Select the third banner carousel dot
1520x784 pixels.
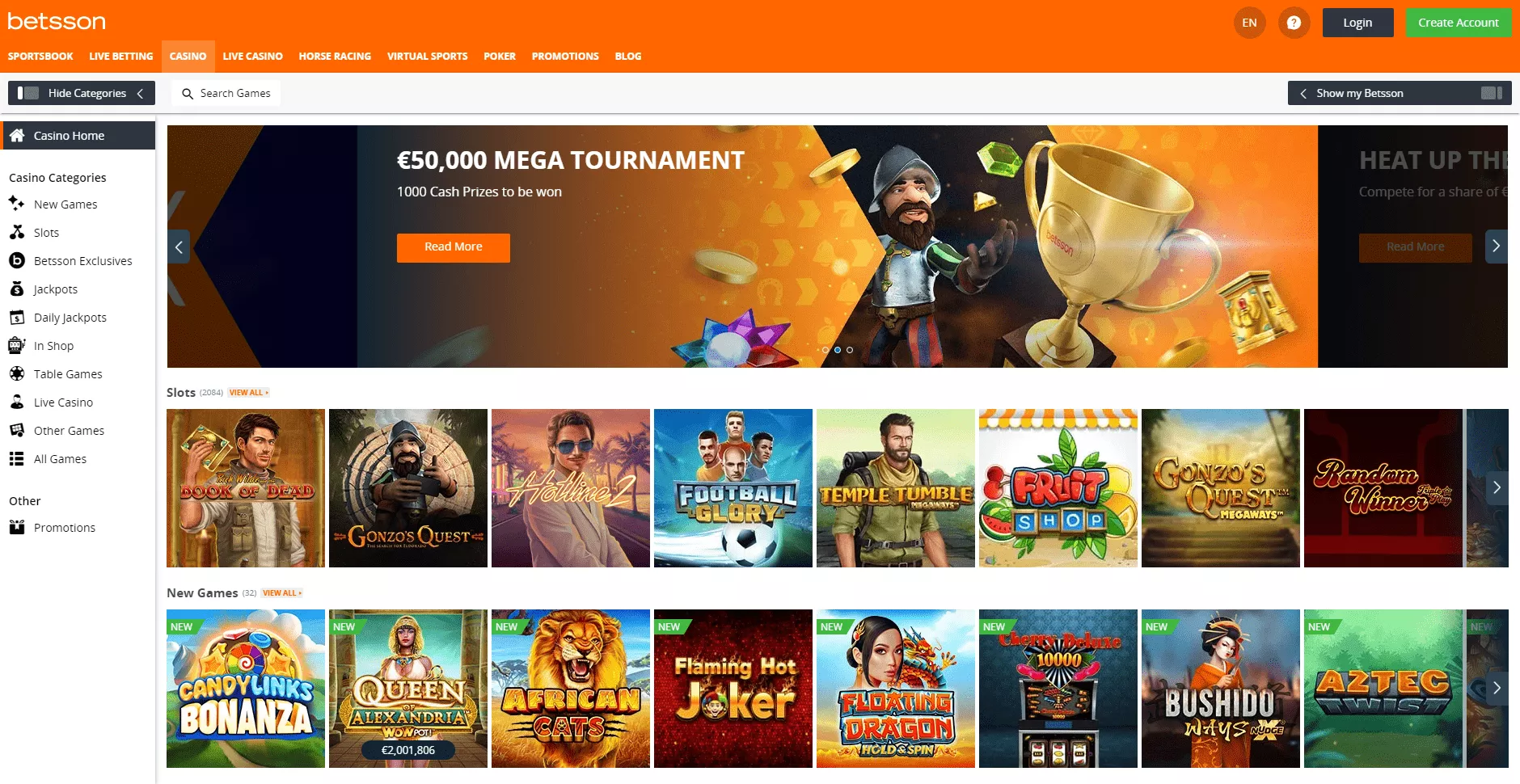click(850, 350)
